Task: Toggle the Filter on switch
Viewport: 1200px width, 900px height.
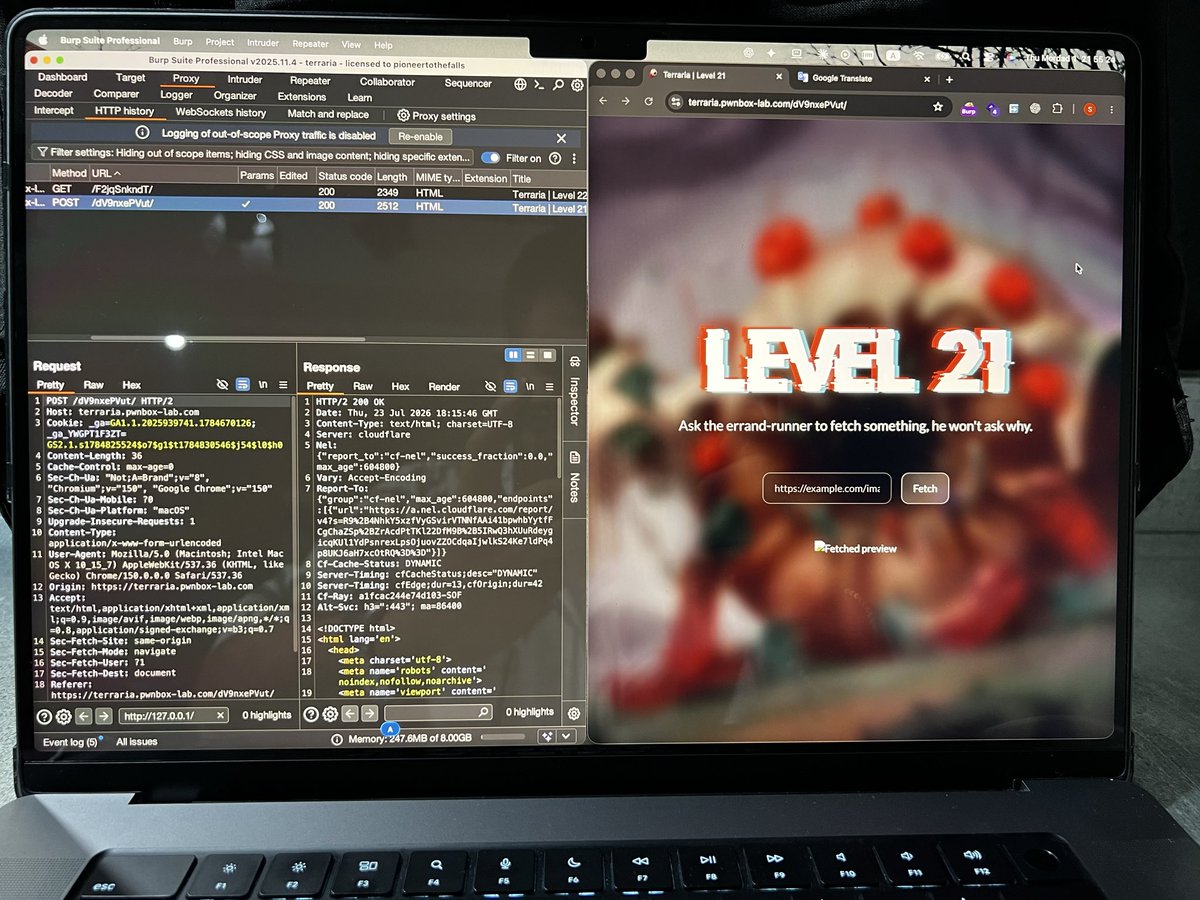Action: [x=491, y=158]
